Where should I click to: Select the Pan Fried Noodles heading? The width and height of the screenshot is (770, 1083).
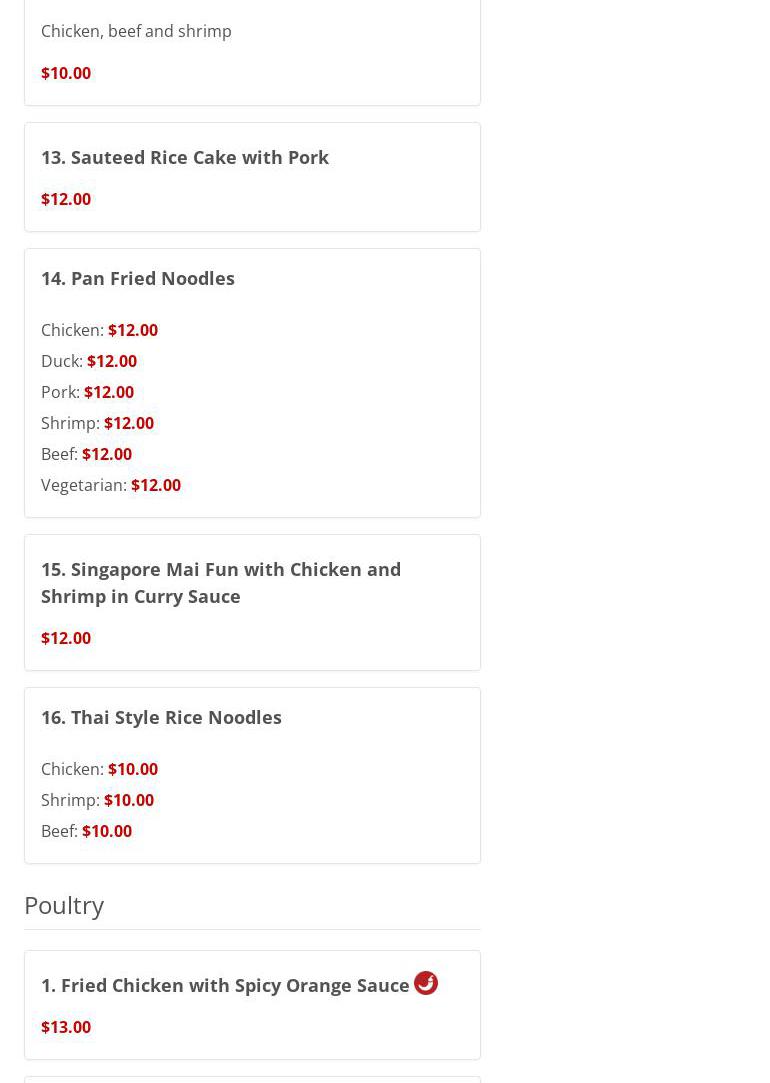(138, 278)
